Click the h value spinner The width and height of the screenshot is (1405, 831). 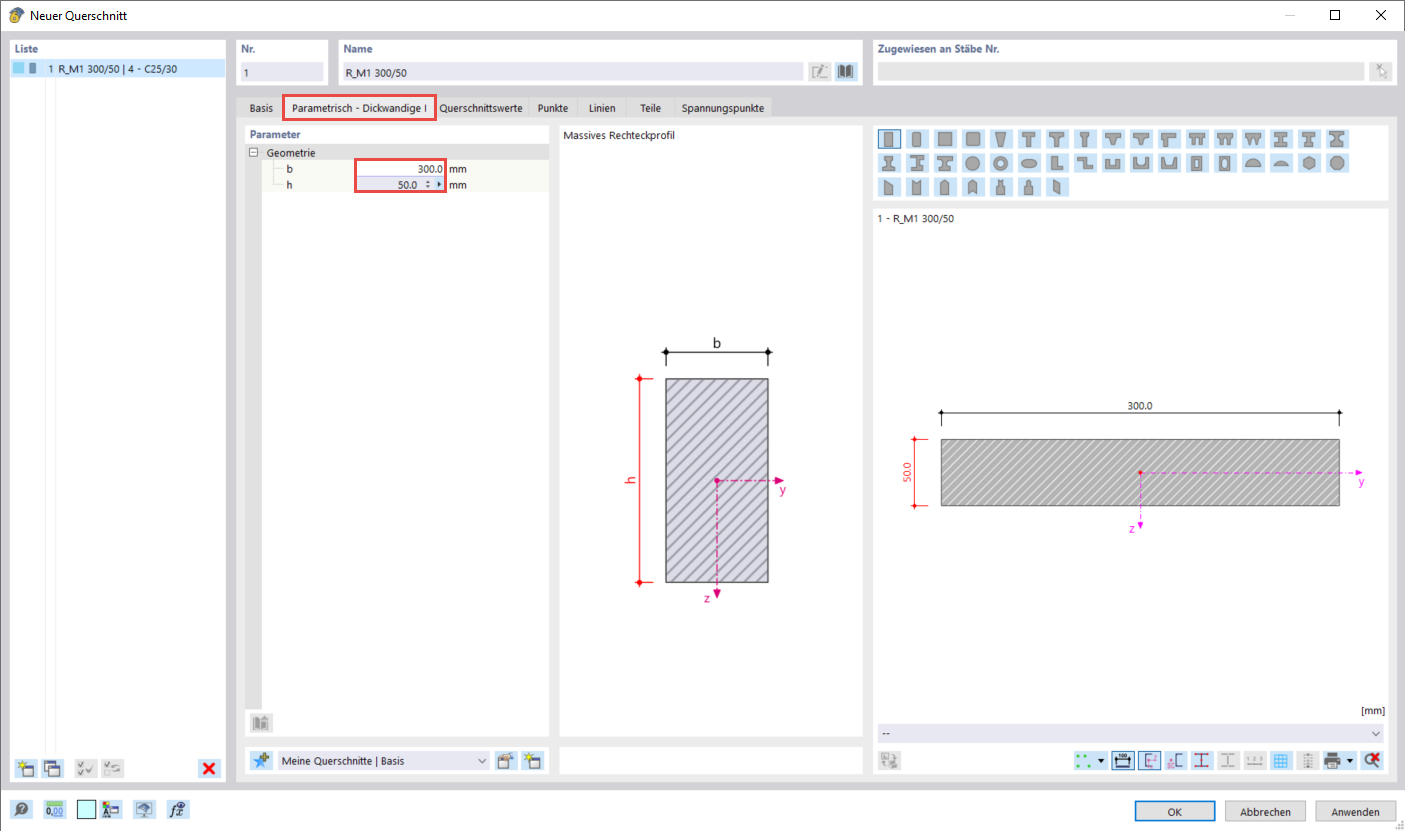coord(428,185)
